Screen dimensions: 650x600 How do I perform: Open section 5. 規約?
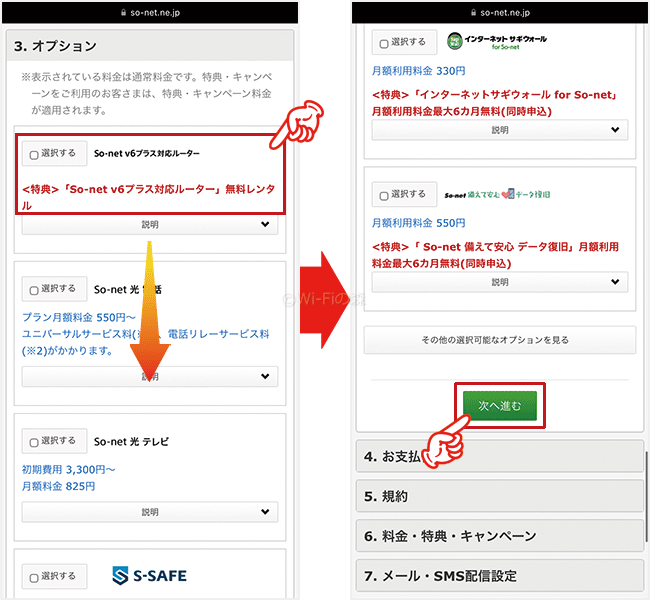[500, 496]
